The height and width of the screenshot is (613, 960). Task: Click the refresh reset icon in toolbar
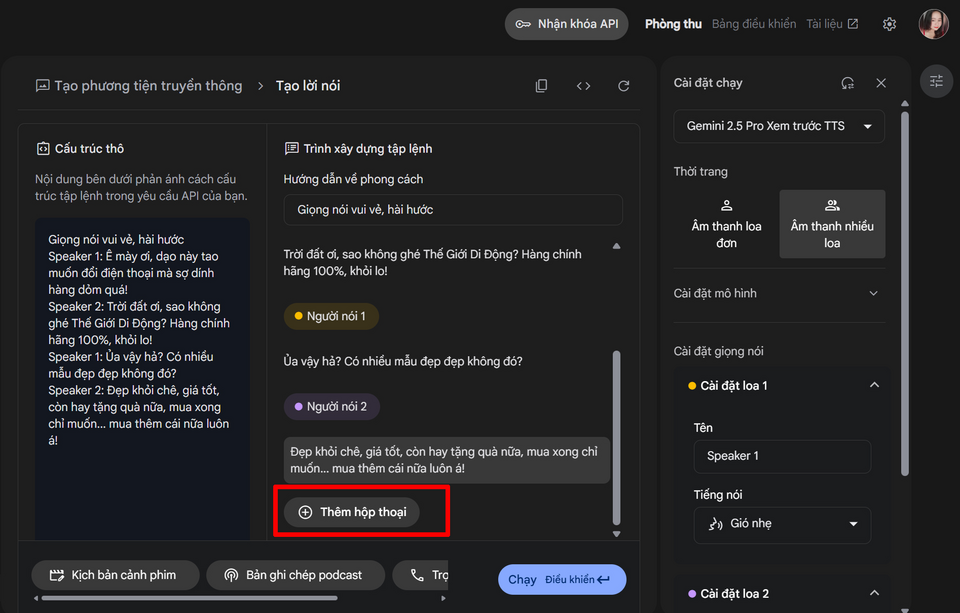(623, 86)
